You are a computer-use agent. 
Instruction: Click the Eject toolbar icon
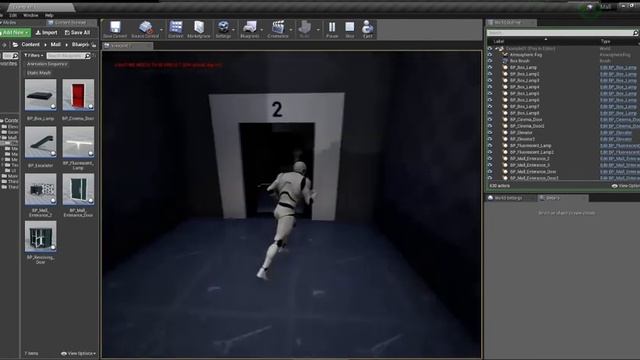367,27
